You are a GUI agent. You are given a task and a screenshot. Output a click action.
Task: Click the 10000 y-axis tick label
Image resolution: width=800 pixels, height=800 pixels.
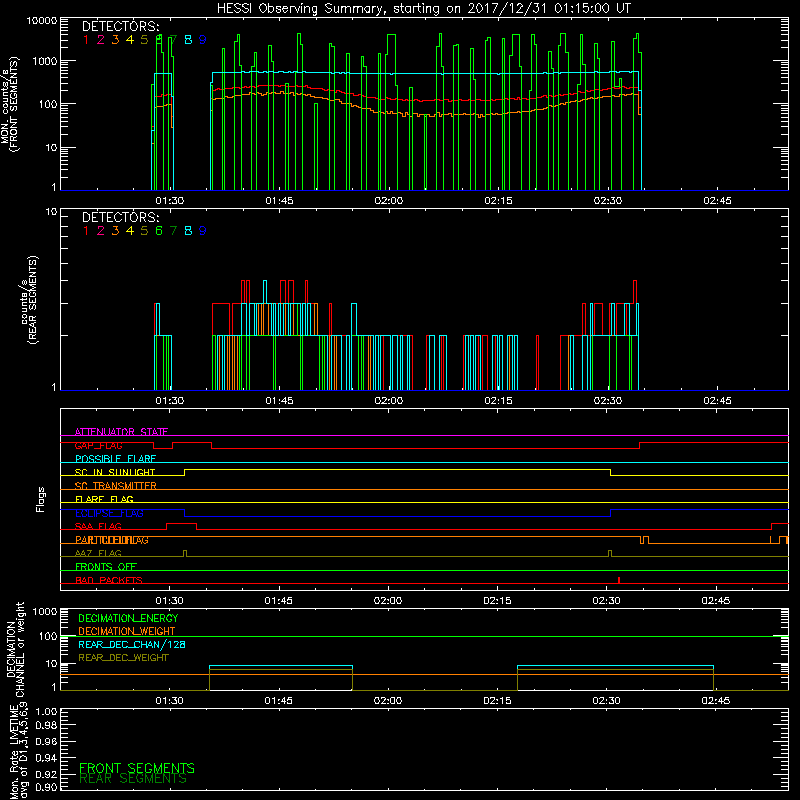click(x=42, y=20)
